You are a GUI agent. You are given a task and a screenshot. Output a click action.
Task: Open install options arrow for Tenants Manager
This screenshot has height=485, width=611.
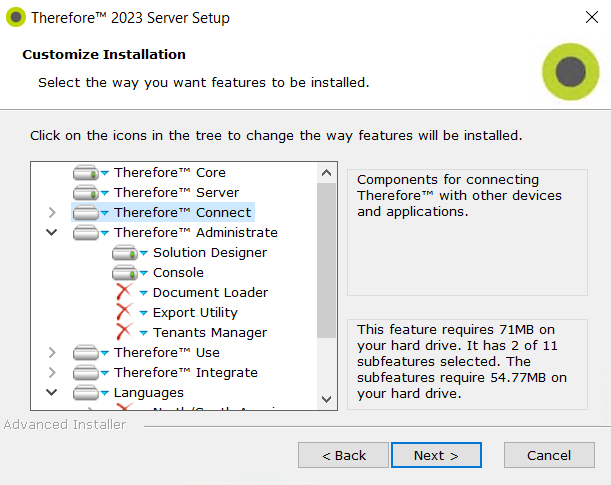pos(143,333)
